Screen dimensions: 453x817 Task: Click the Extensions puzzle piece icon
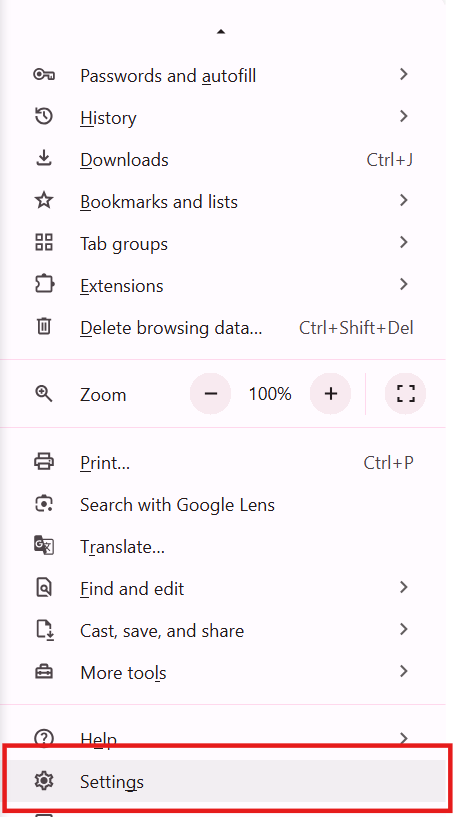(44, 285)
